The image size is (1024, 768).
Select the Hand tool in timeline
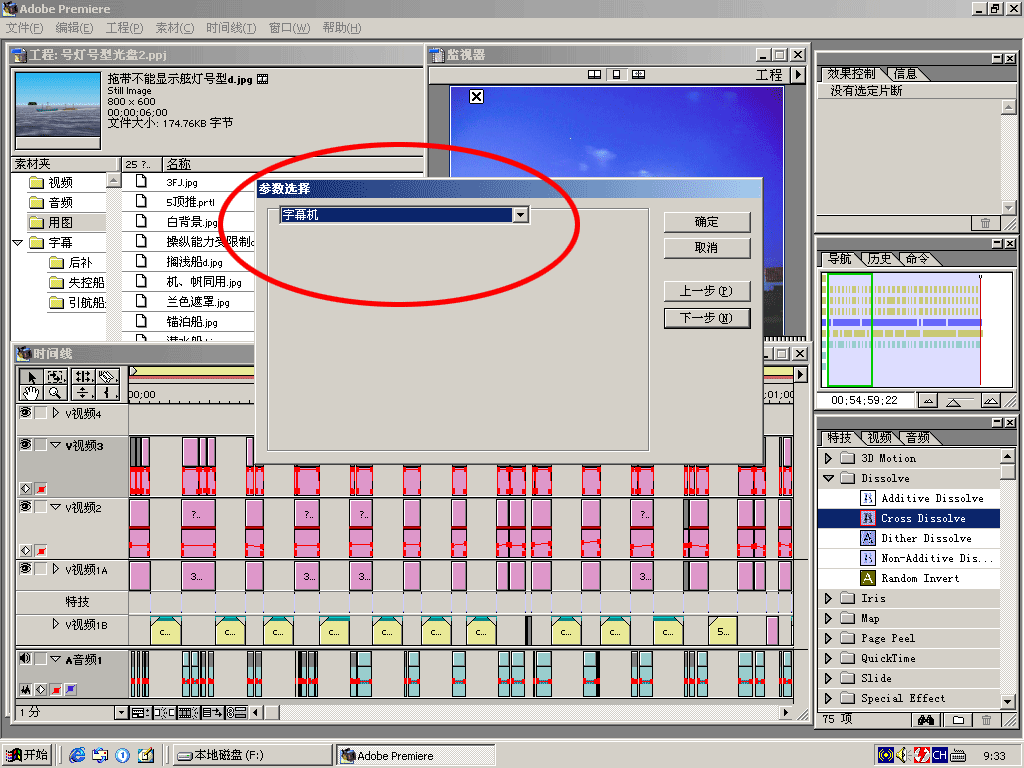[x=30, y=392]
